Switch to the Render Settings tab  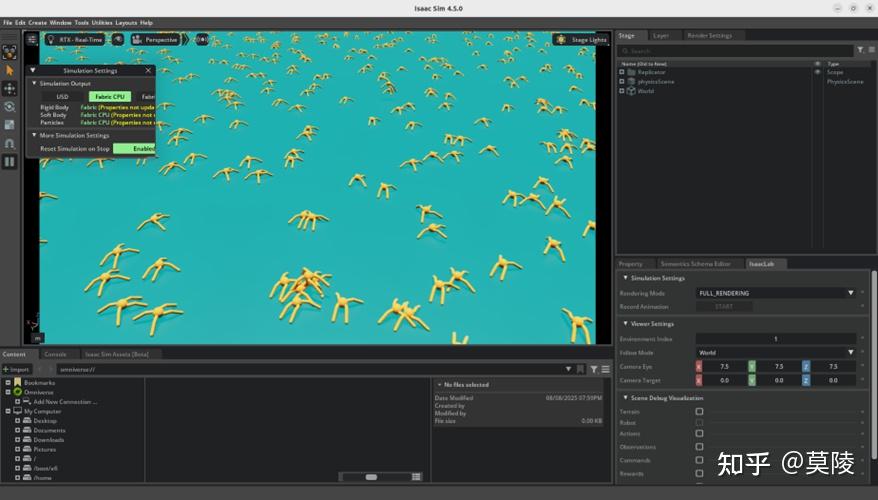pos(708,35)
